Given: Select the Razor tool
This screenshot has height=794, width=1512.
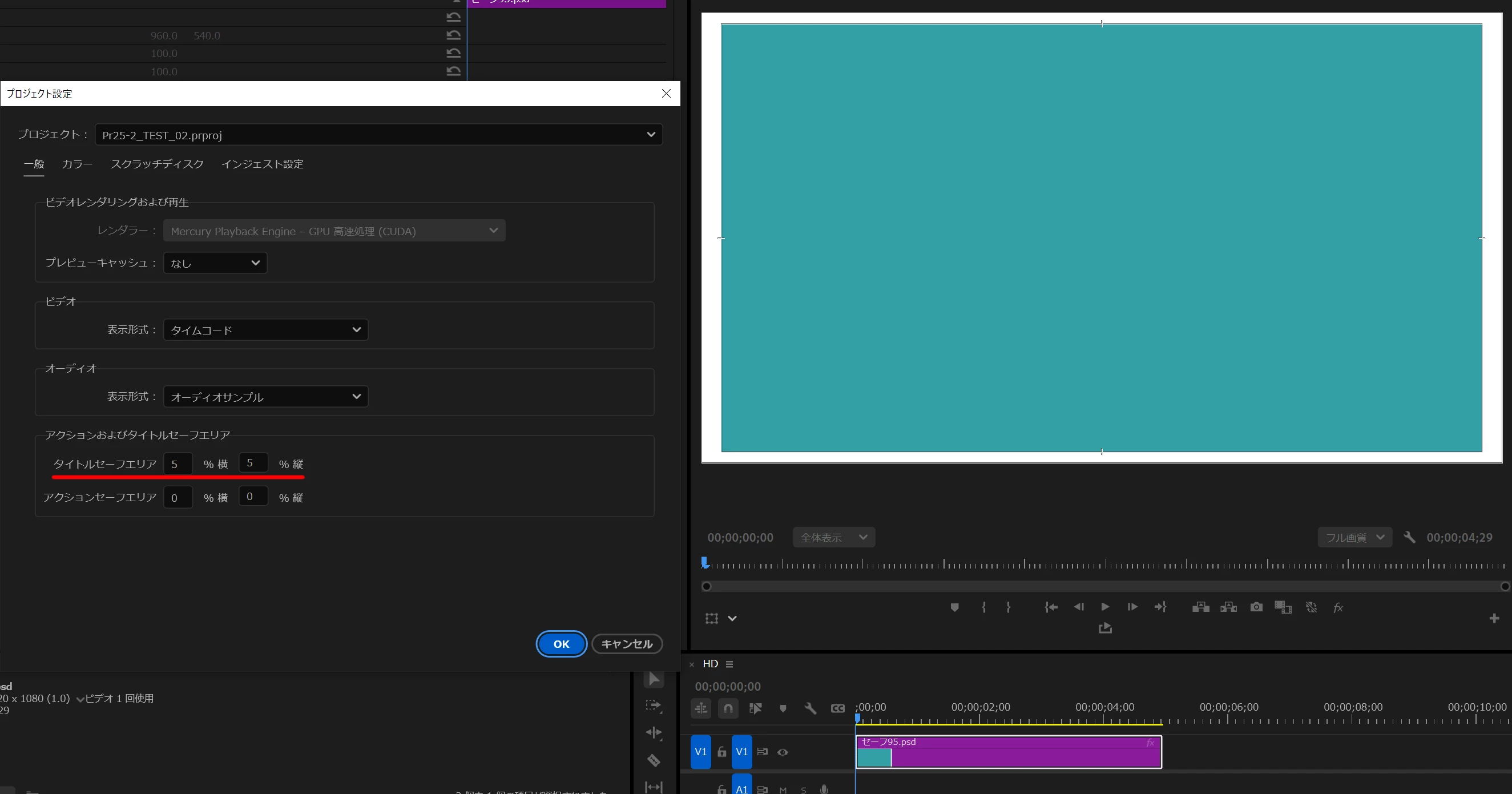Looking at the screenshot, I should pos(654,760).
